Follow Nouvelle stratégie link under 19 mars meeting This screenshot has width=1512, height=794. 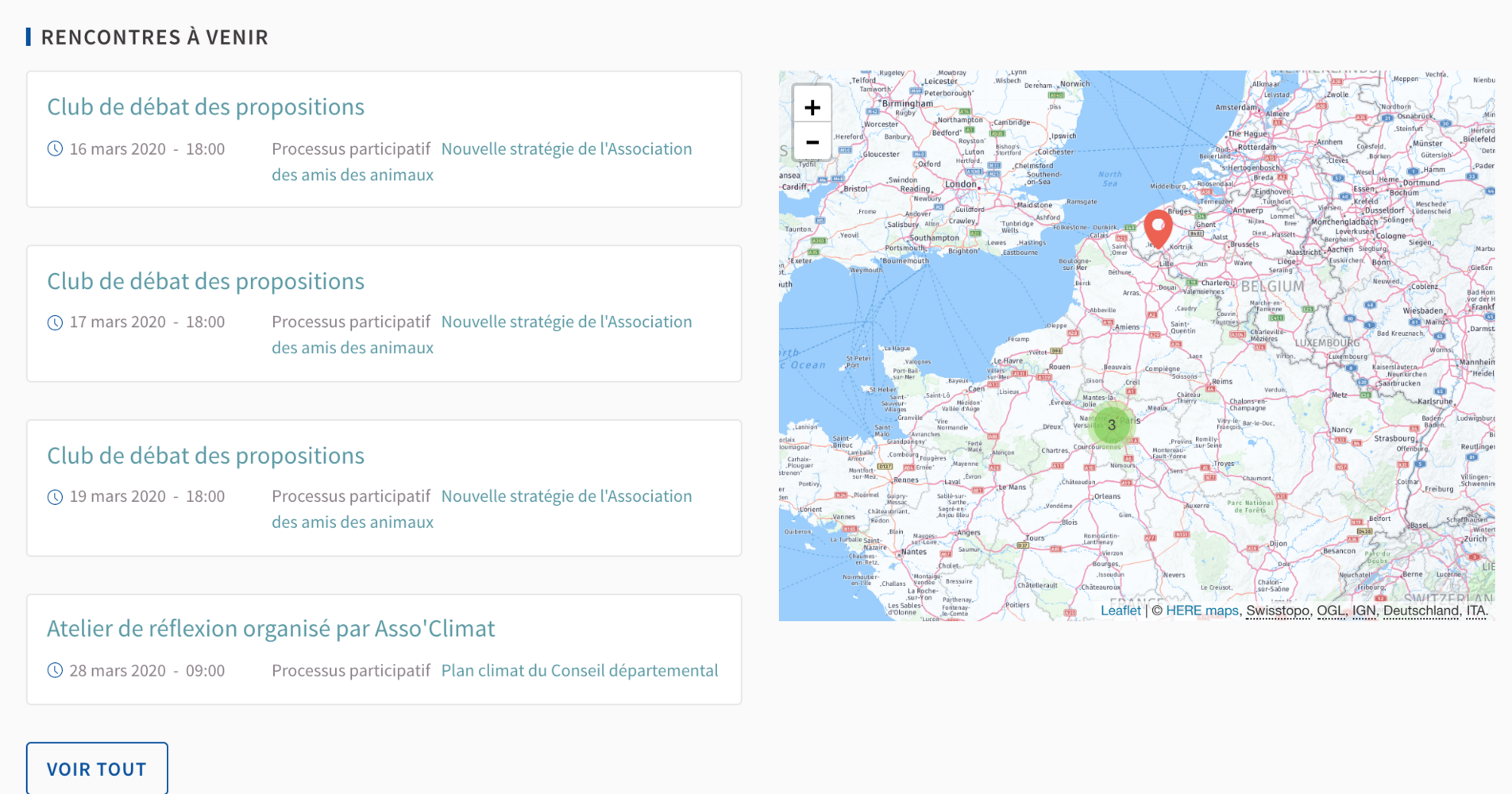pos(565,496)
